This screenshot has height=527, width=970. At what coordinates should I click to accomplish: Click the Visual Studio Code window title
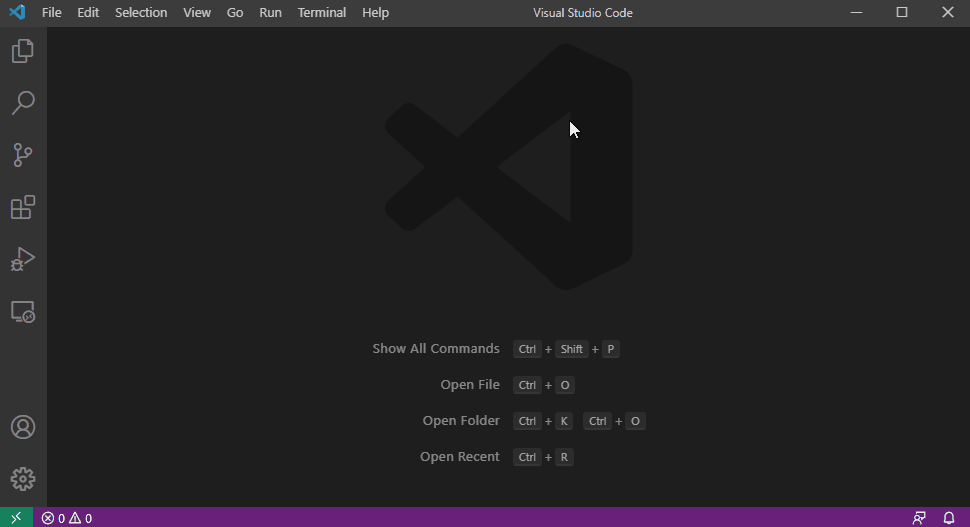[583, 12]
